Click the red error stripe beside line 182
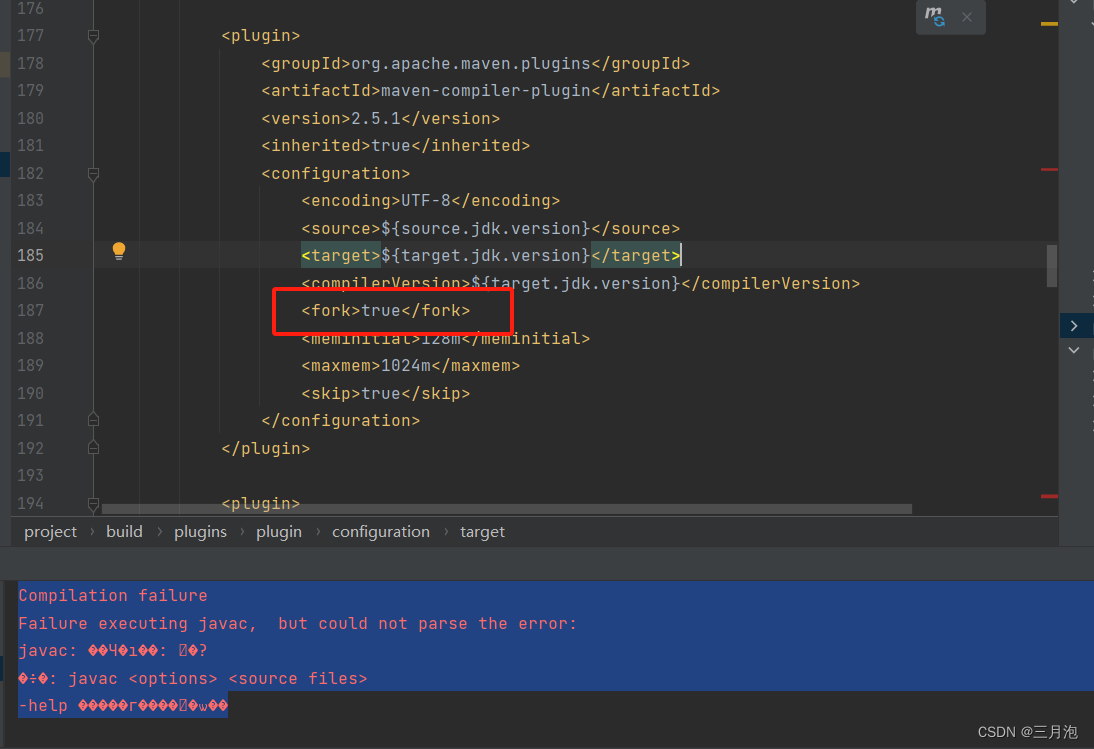 (1050, 168)
